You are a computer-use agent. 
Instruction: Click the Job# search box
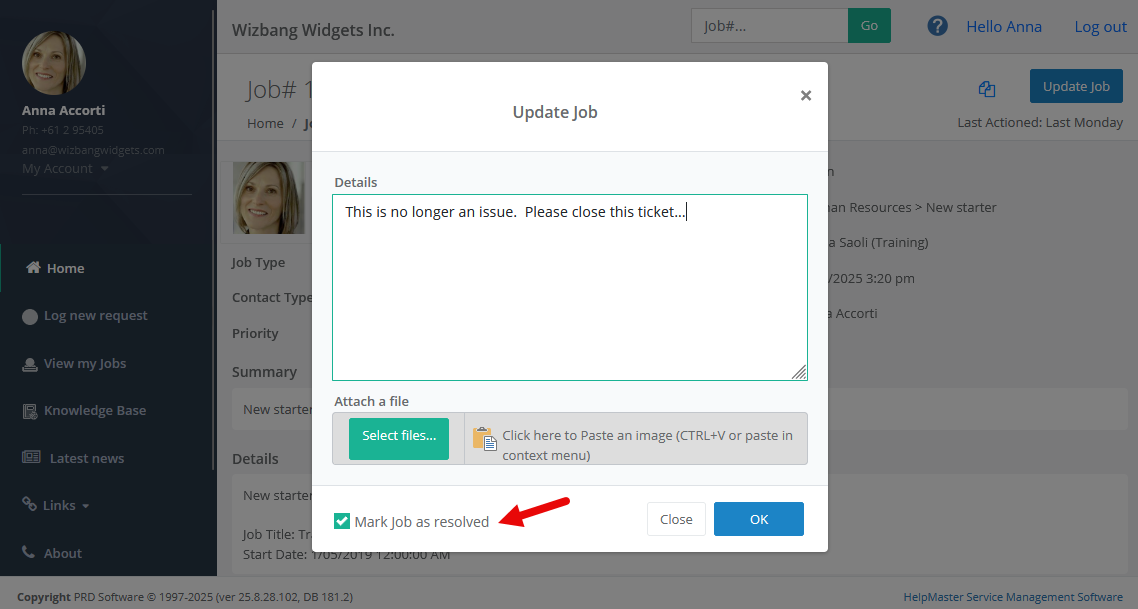[769, 25]
